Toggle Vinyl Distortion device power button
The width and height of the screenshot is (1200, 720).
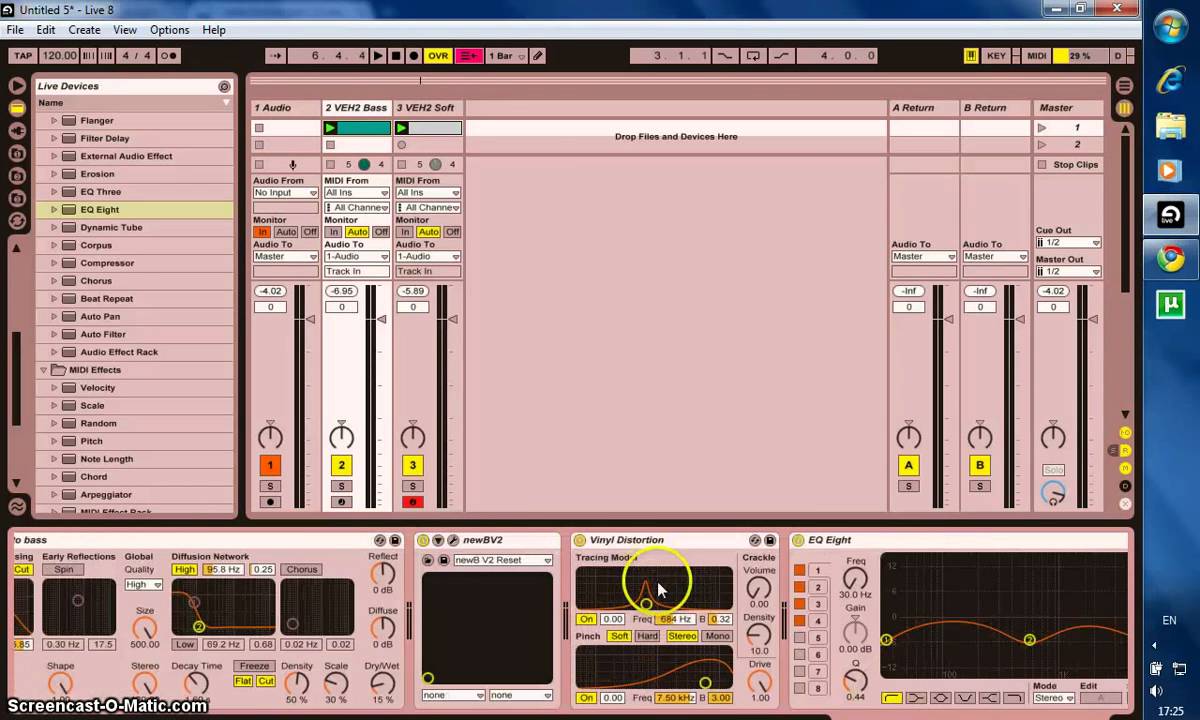point(580,540)
